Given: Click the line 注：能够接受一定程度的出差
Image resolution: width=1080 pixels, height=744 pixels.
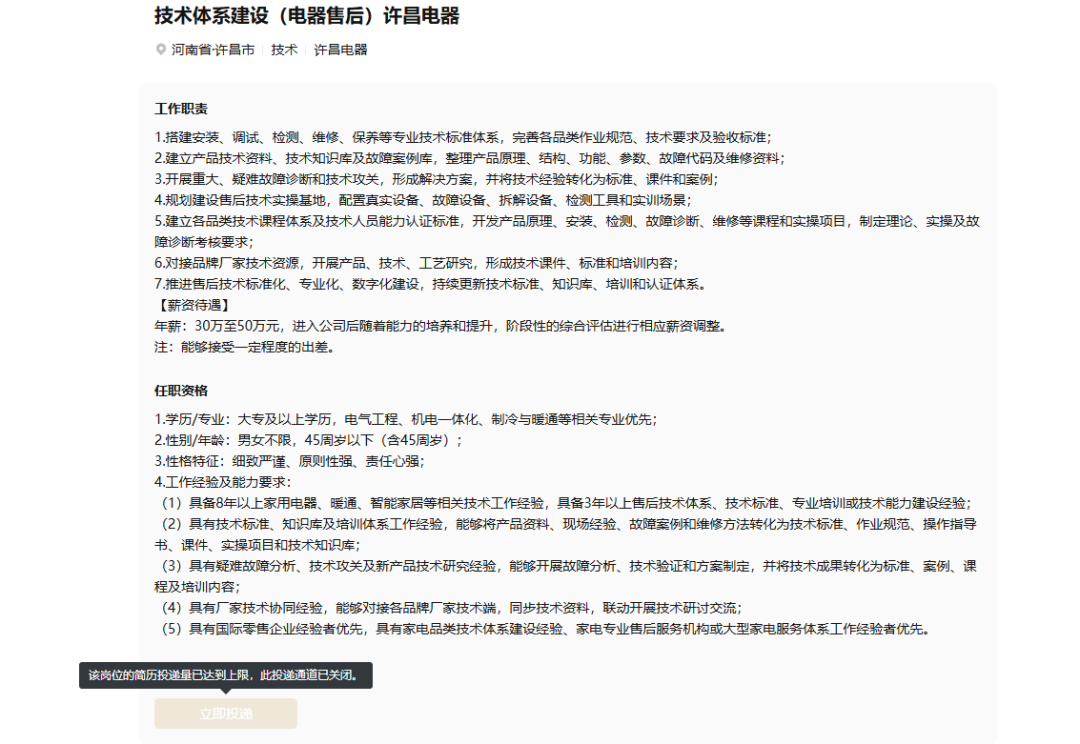Looking at the screenshot, I should click(245, 347).
